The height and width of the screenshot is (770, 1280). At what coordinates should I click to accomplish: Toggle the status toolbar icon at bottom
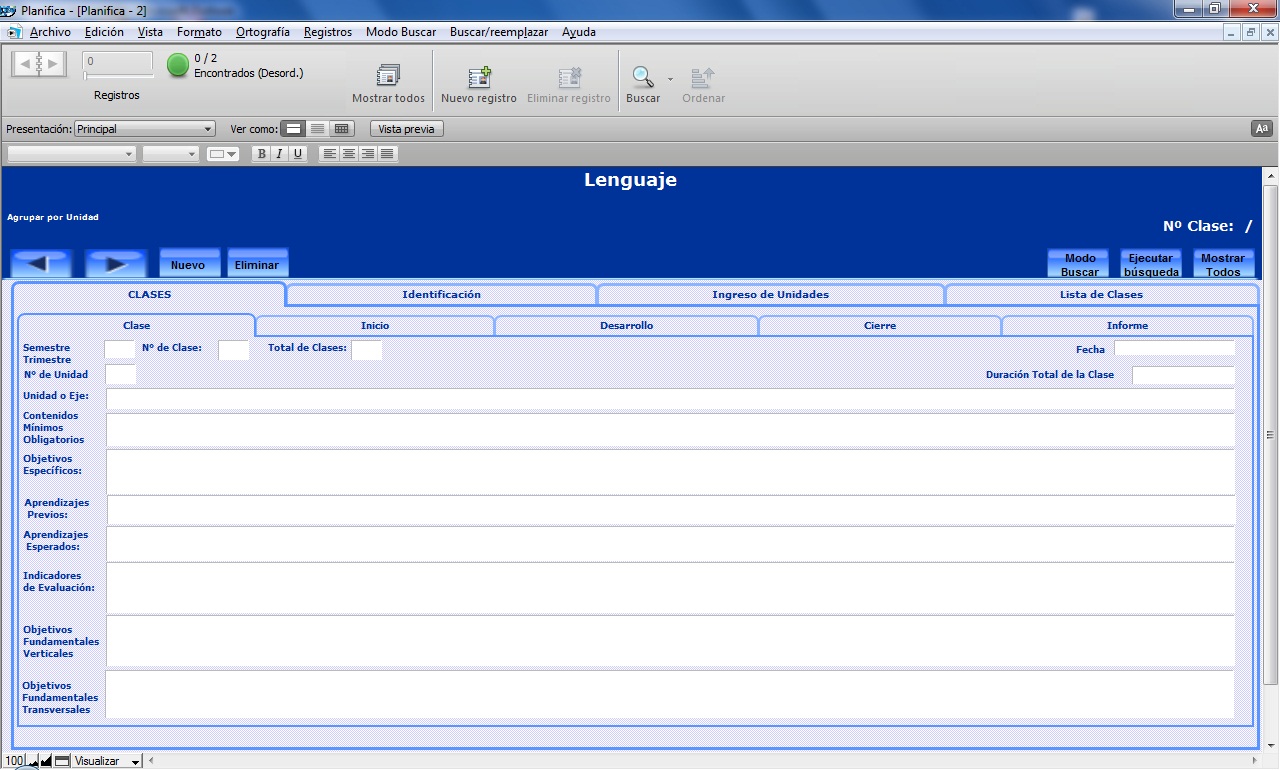click(x=62, y=762)
